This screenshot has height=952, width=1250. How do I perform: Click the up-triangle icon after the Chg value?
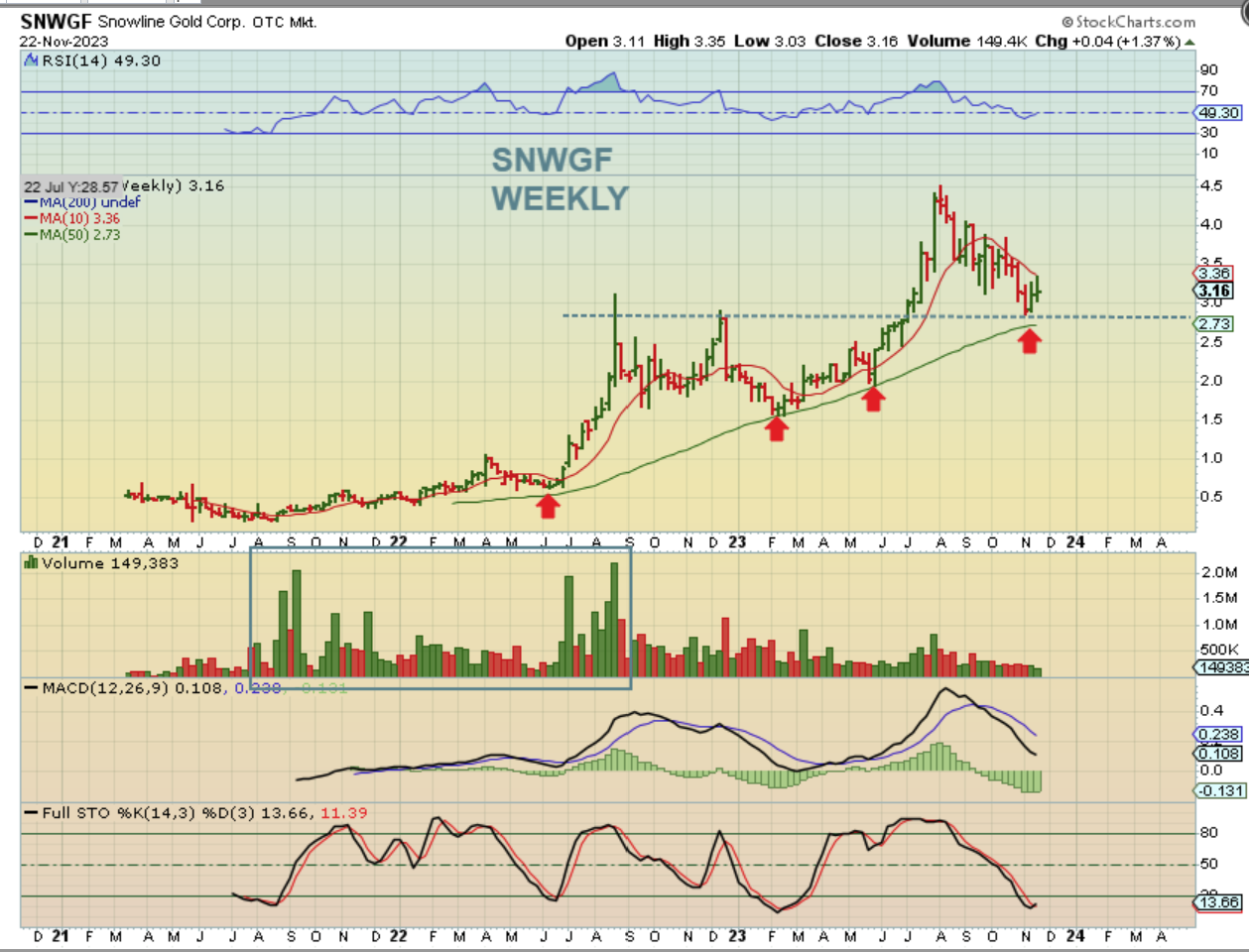[1189, 42]
